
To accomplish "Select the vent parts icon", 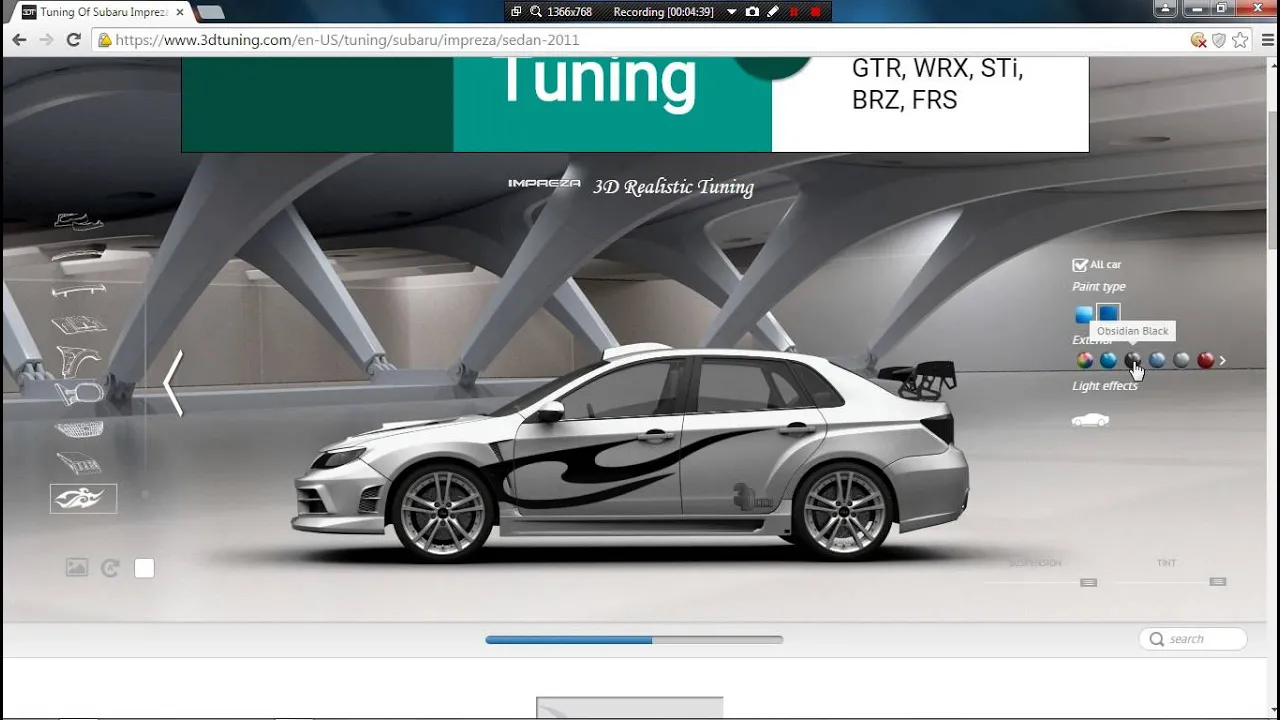I will pos(79,463).
